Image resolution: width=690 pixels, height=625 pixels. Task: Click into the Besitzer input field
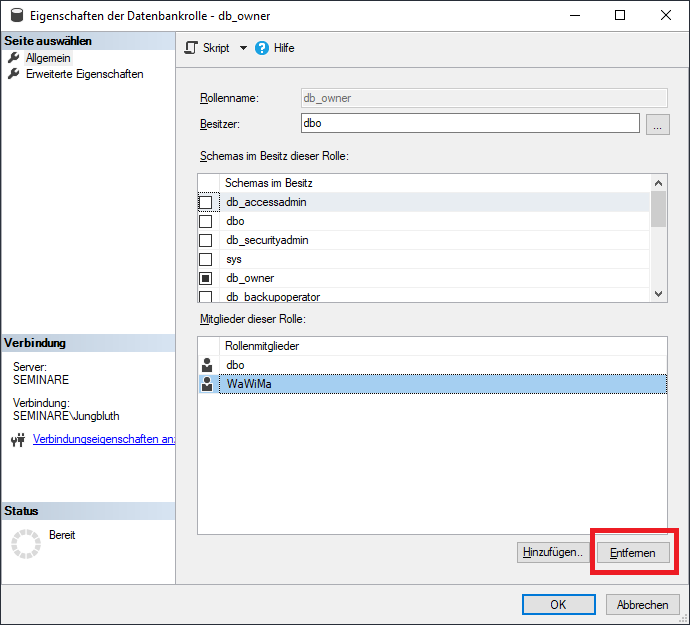469,123
